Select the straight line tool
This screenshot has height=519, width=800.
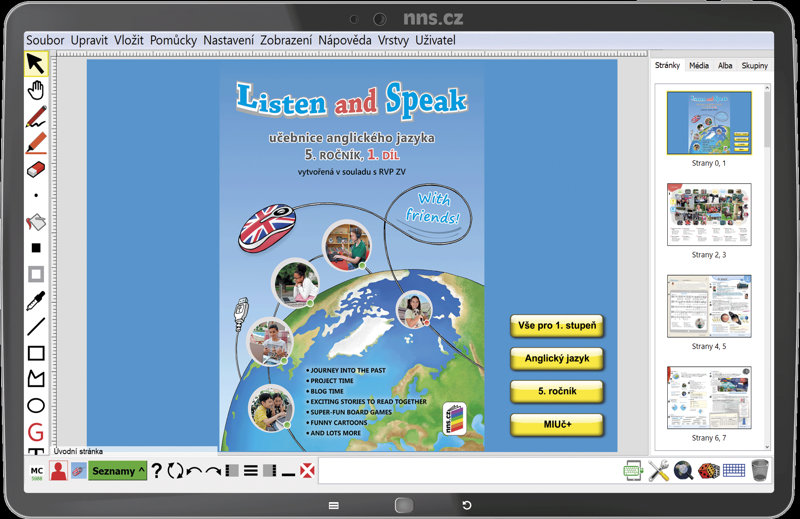click(x=36, y=327)
